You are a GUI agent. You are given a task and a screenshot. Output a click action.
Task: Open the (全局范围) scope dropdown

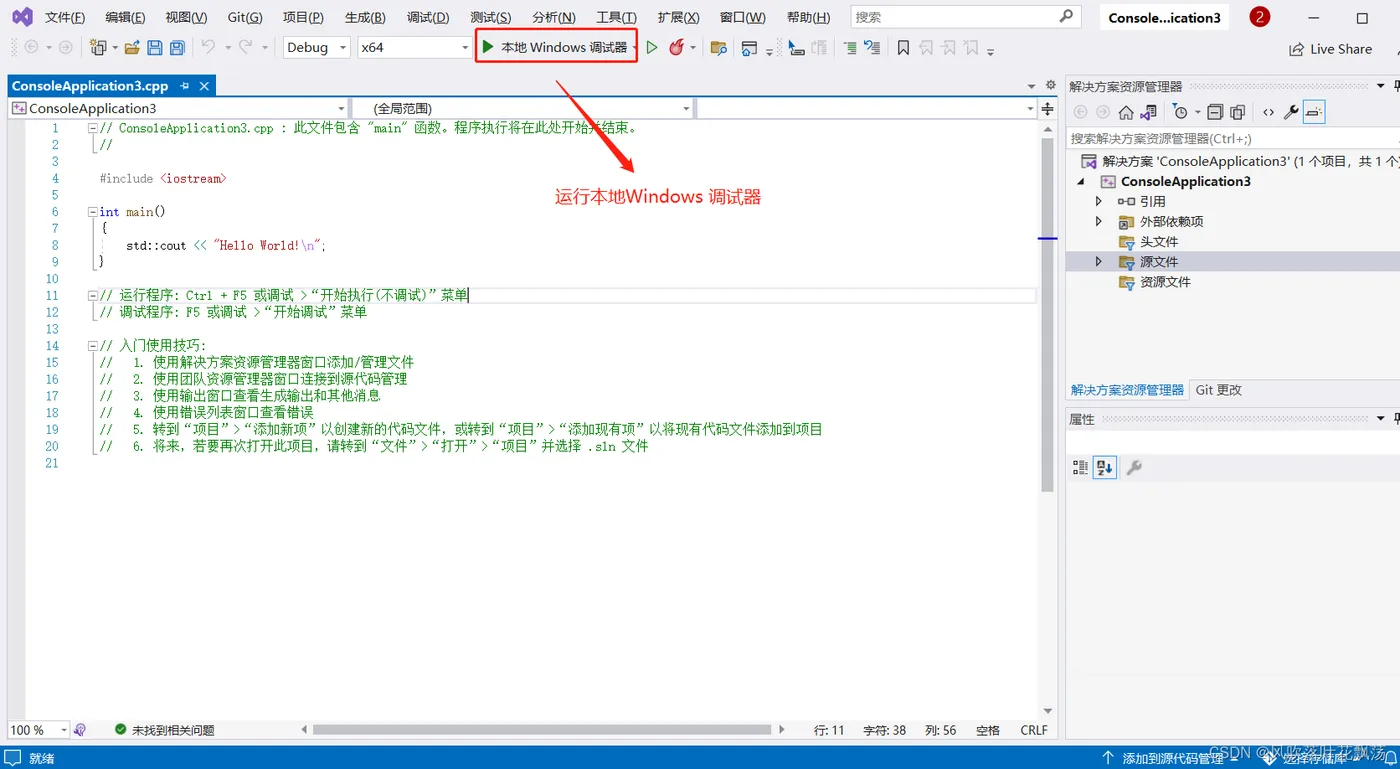point(523,108)
